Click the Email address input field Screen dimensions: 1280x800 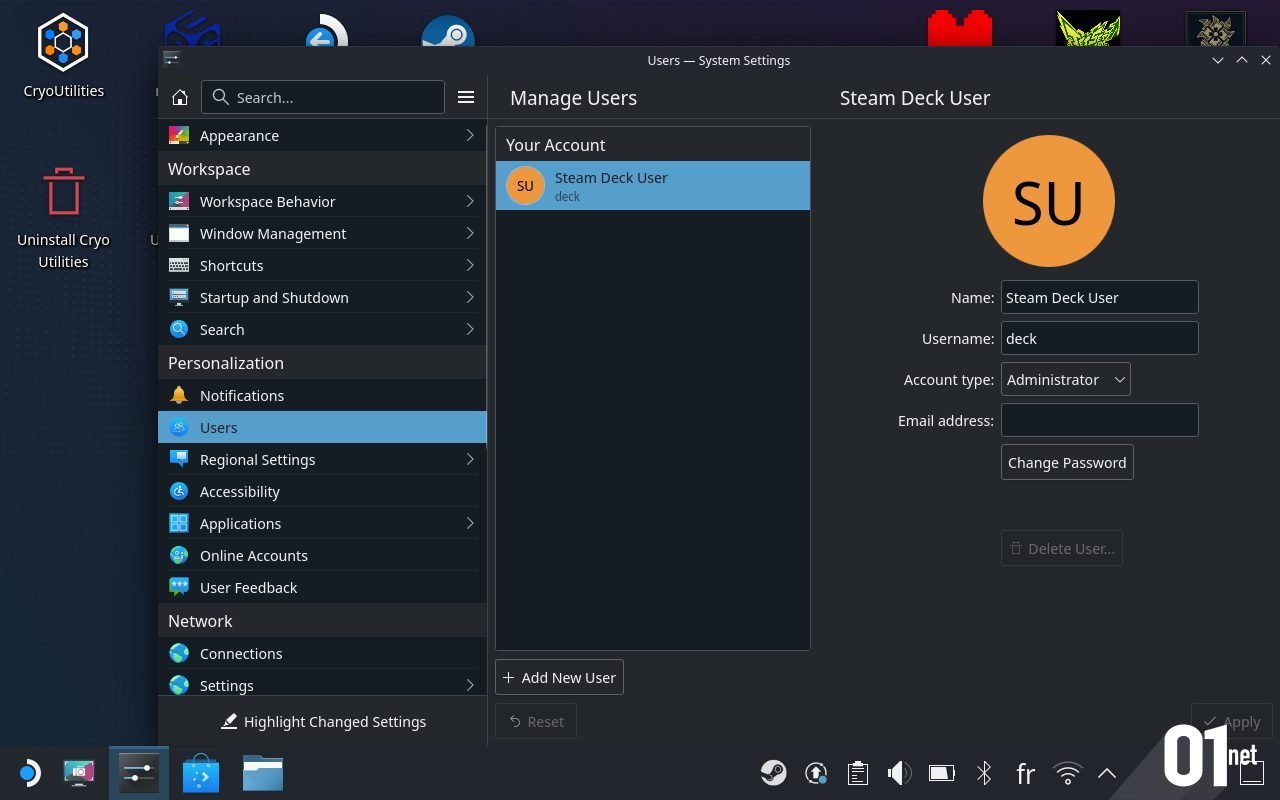pyautogui.click(x=1099, y=420)
